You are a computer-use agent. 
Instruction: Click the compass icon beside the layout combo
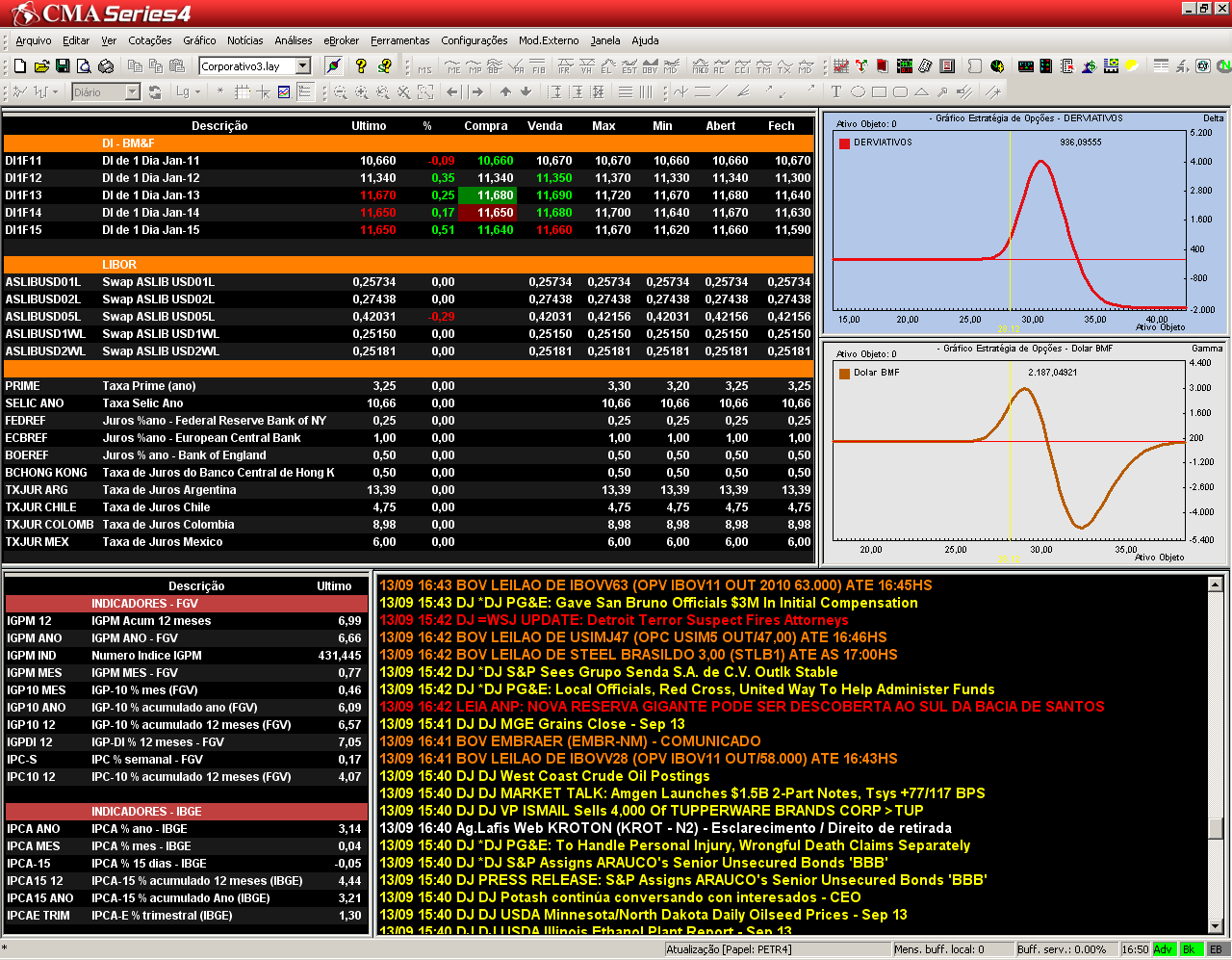coord(334,65)
